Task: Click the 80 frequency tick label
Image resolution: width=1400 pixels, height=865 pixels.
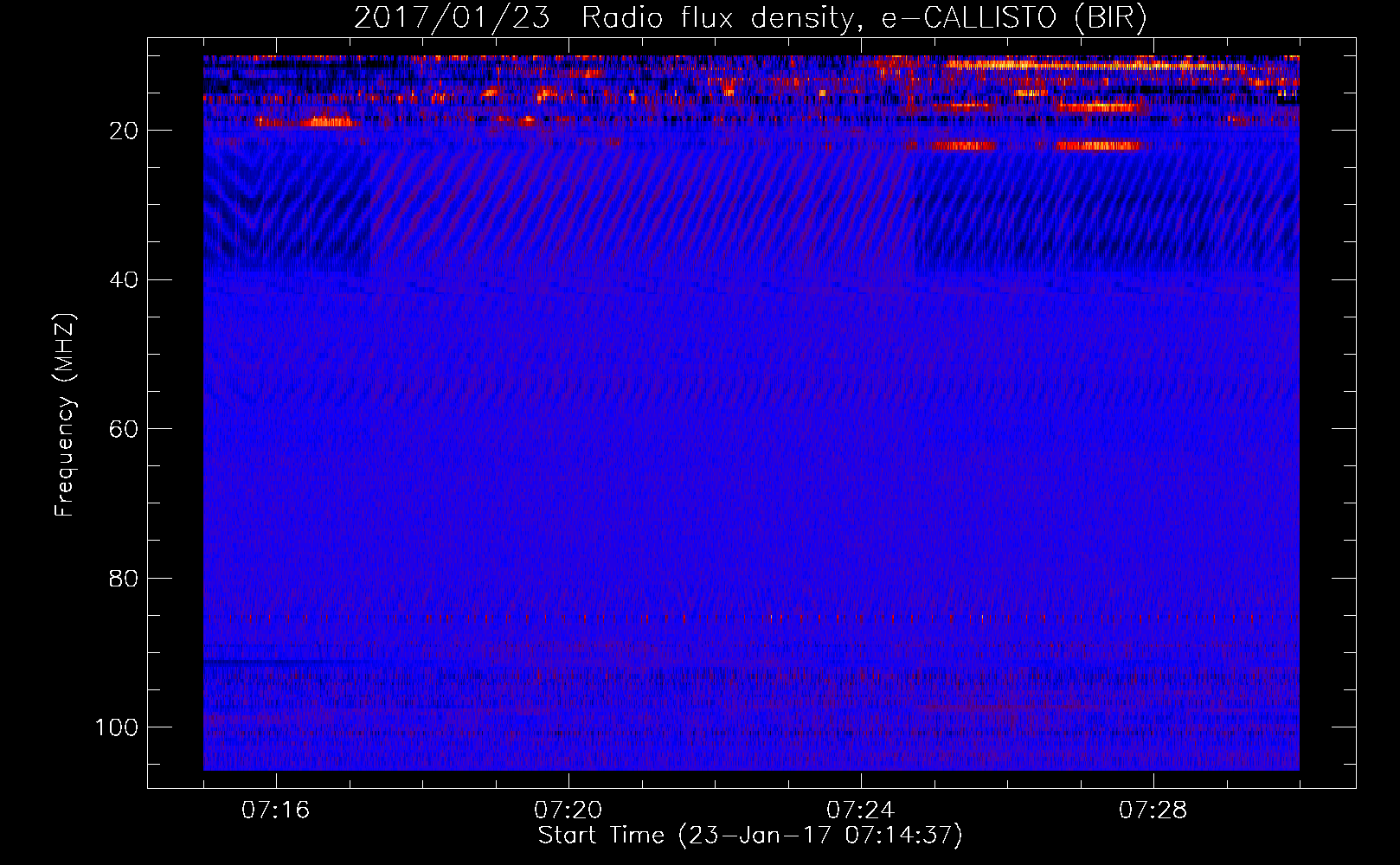Action: pos(124,579)
